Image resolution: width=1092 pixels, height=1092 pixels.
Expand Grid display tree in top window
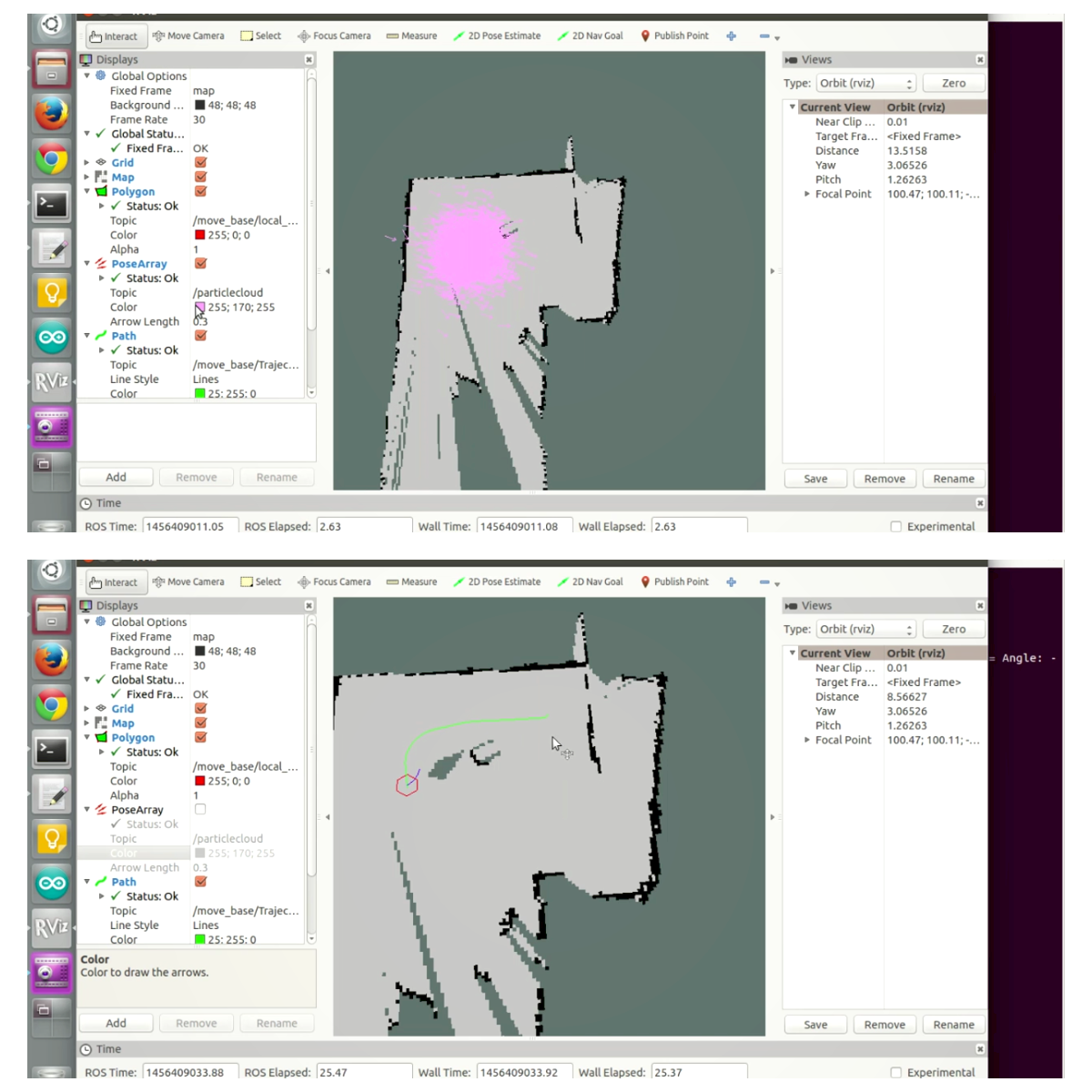[x=87, y=163]
